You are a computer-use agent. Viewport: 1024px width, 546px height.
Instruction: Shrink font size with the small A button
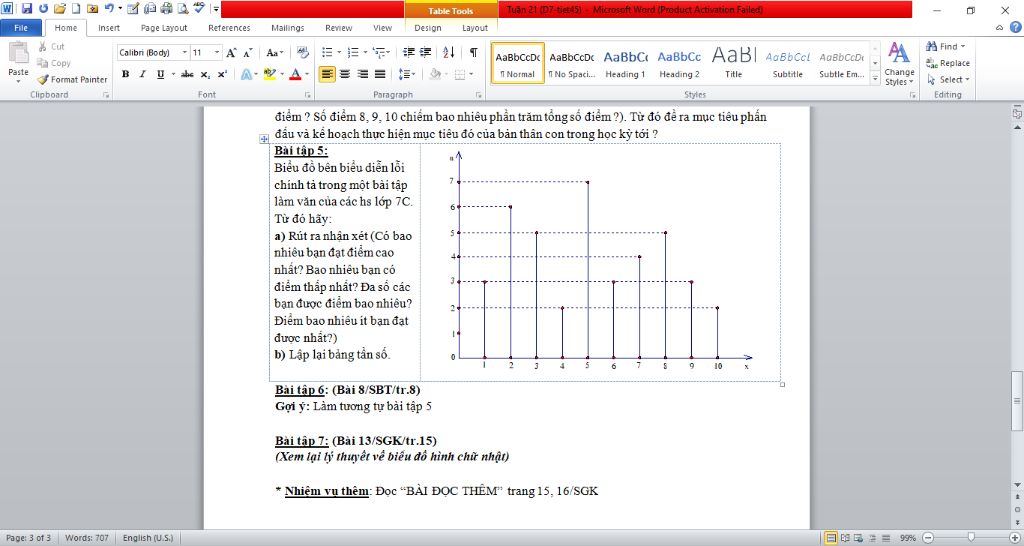[248, 53]
